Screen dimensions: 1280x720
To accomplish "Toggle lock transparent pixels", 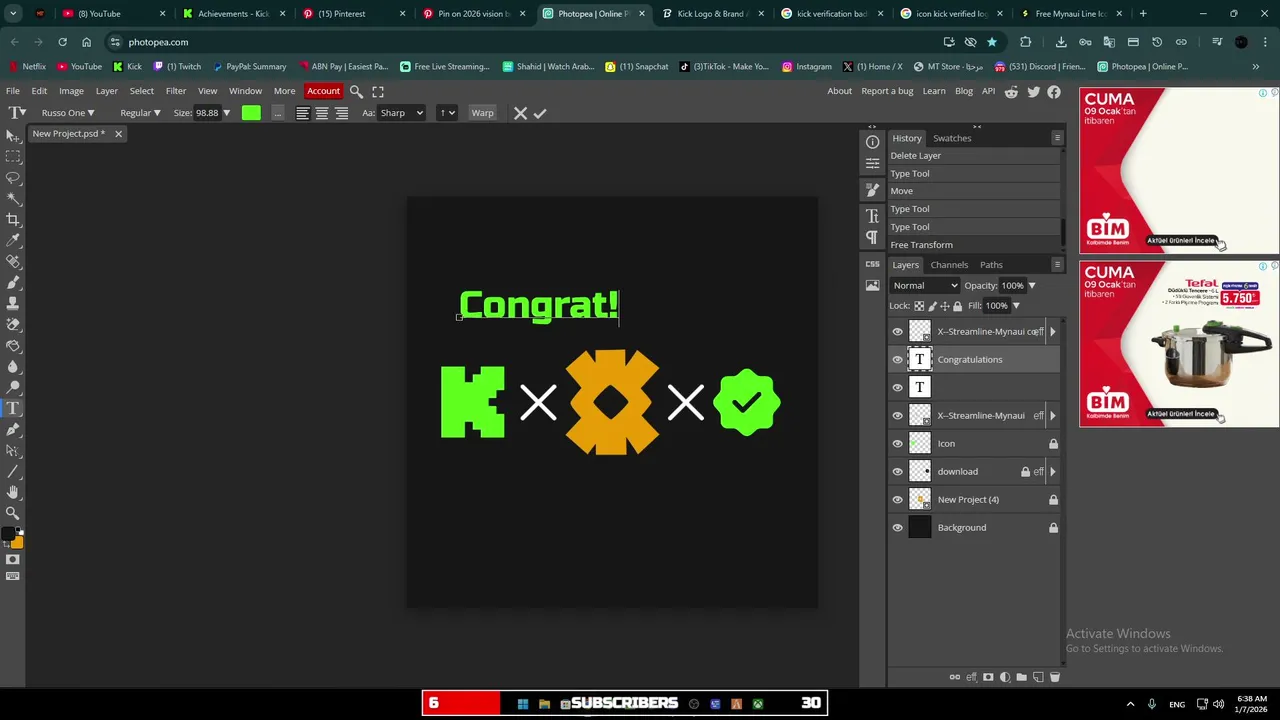I will click(x=919, y=306).
